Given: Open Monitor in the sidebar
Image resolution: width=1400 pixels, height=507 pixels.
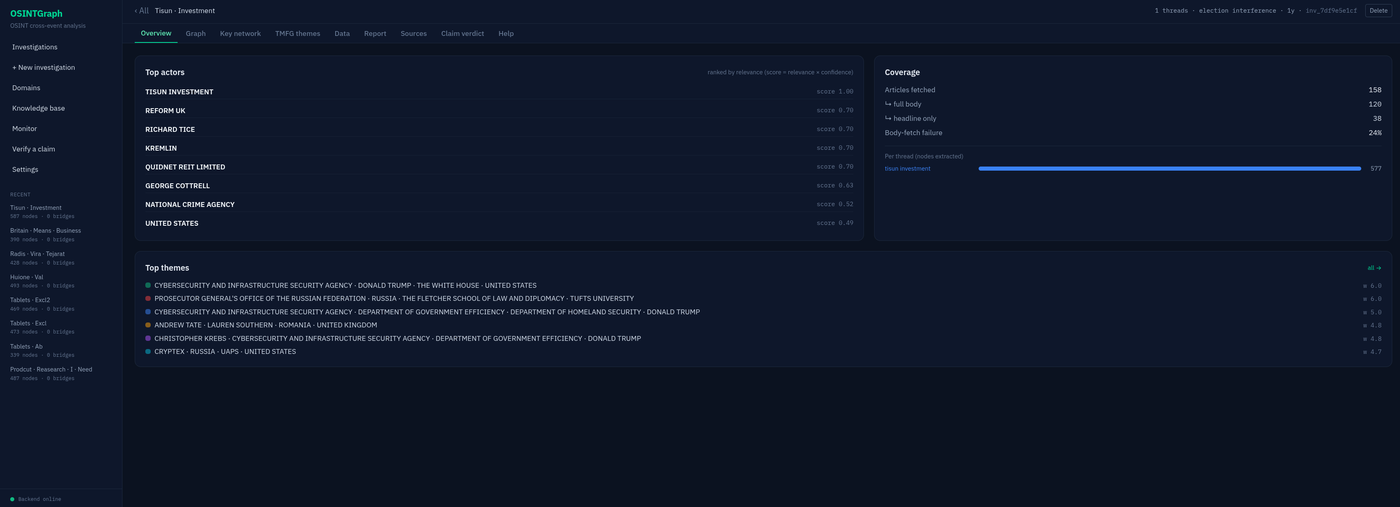Looking at the screenshot, I should click(61, 129).
